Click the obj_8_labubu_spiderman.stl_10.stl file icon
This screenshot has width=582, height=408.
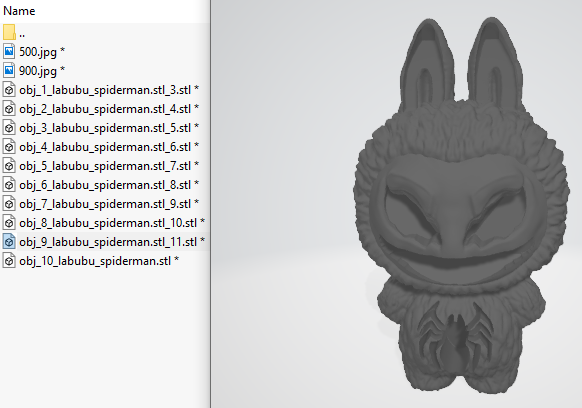click(x=9, y=222)
